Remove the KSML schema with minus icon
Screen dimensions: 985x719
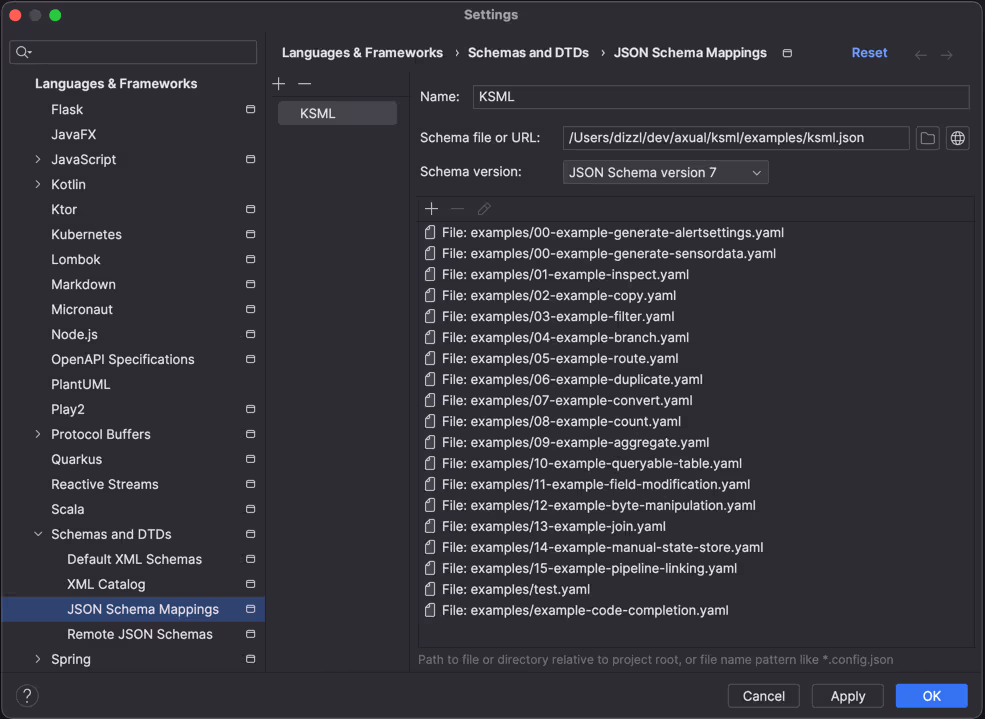pos(305,84)
